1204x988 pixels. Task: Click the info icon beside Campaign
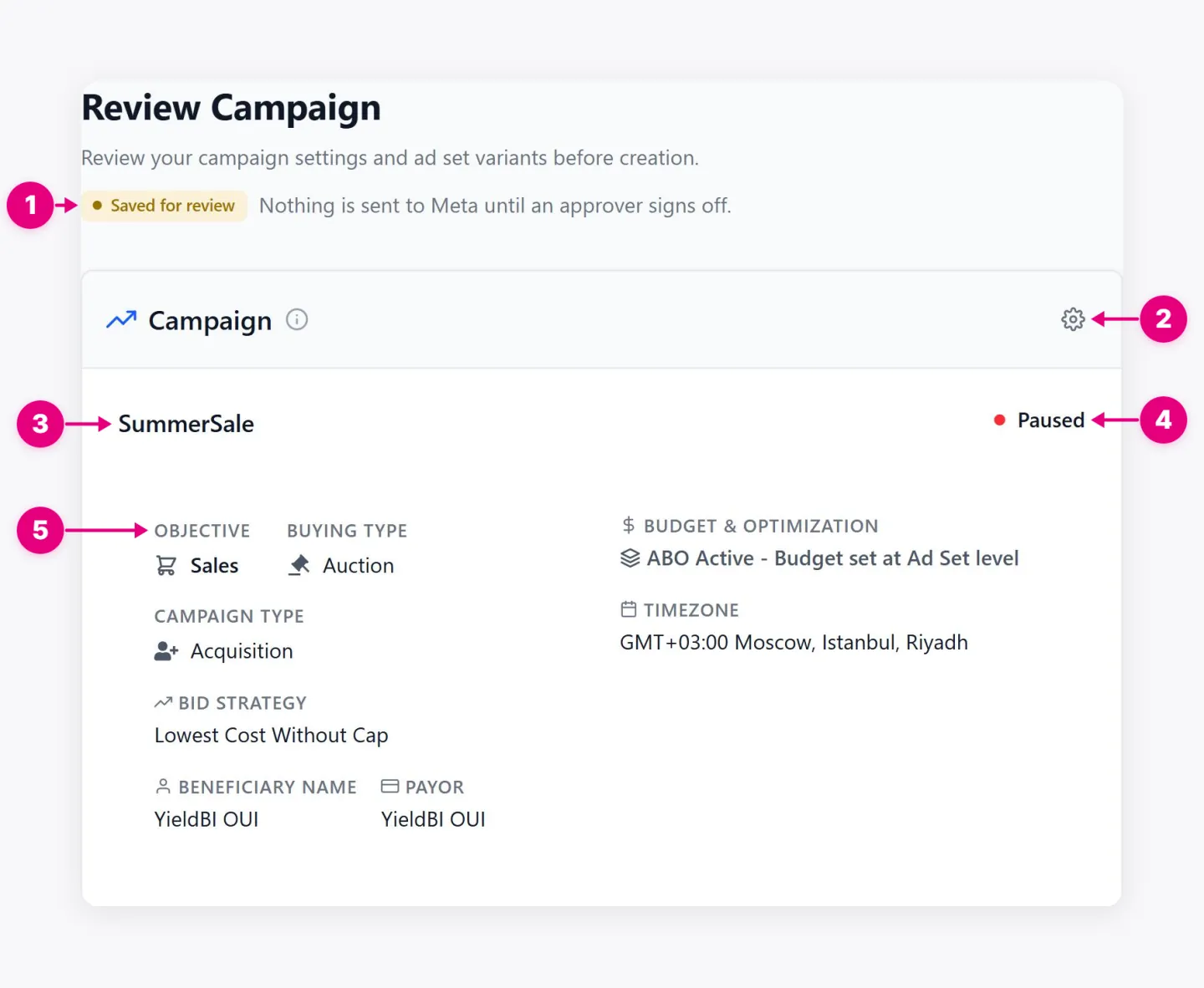297,319
